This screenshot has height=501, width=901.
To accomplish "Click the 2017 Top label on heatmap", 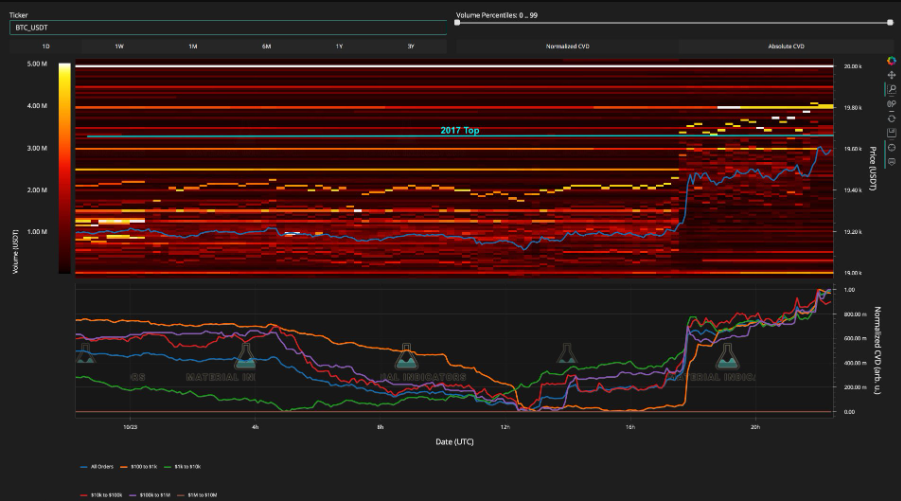I will point(460,130).
